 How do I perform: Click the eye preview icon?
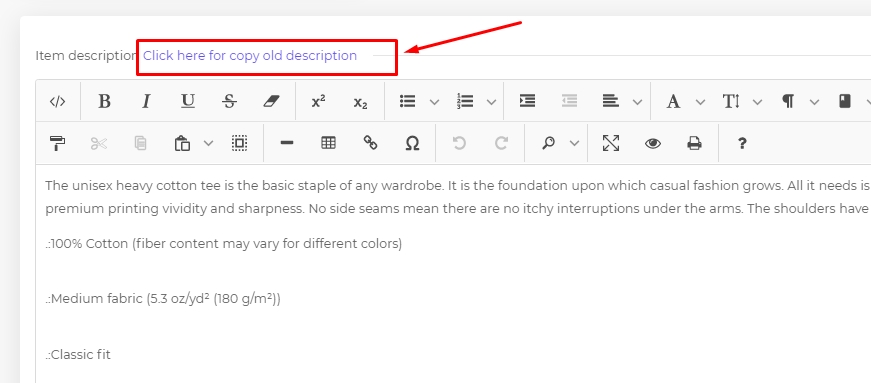click(653, 143)
